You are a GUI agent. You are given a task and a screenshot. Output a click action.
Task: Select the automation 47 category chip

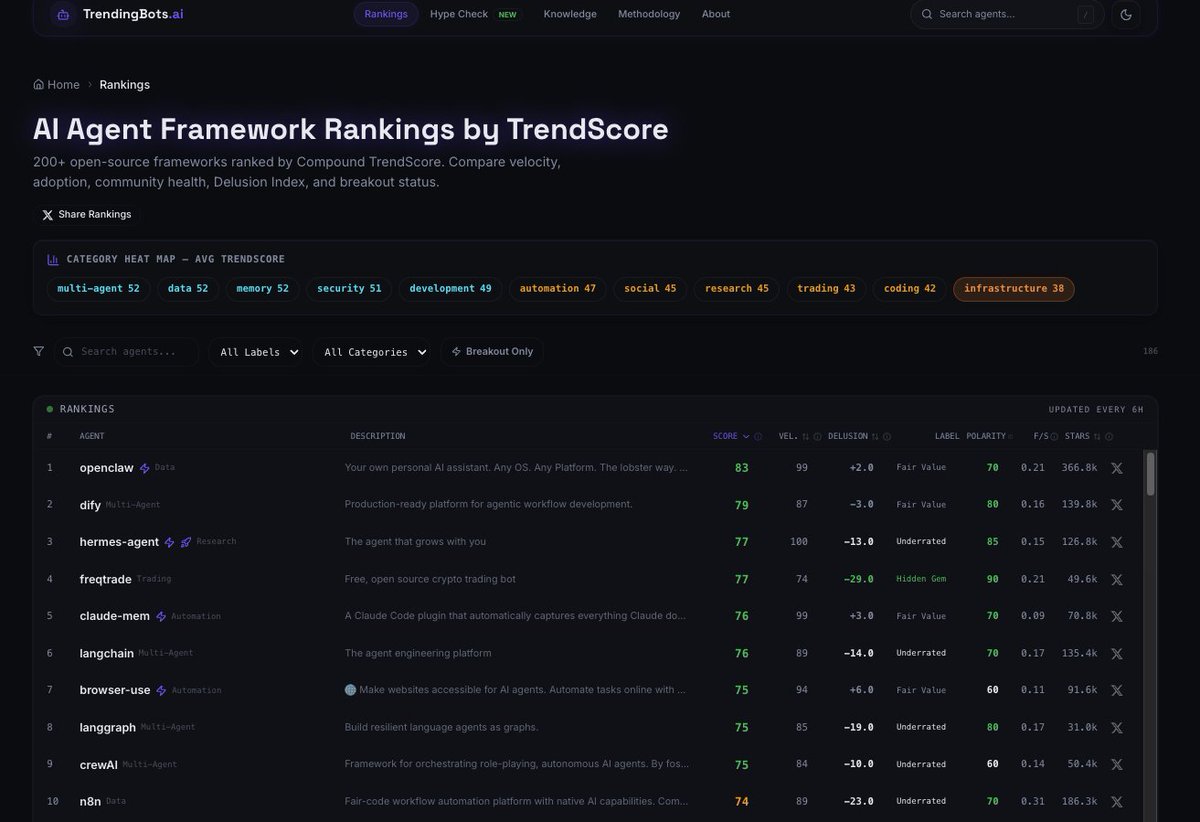pos(557,289)
